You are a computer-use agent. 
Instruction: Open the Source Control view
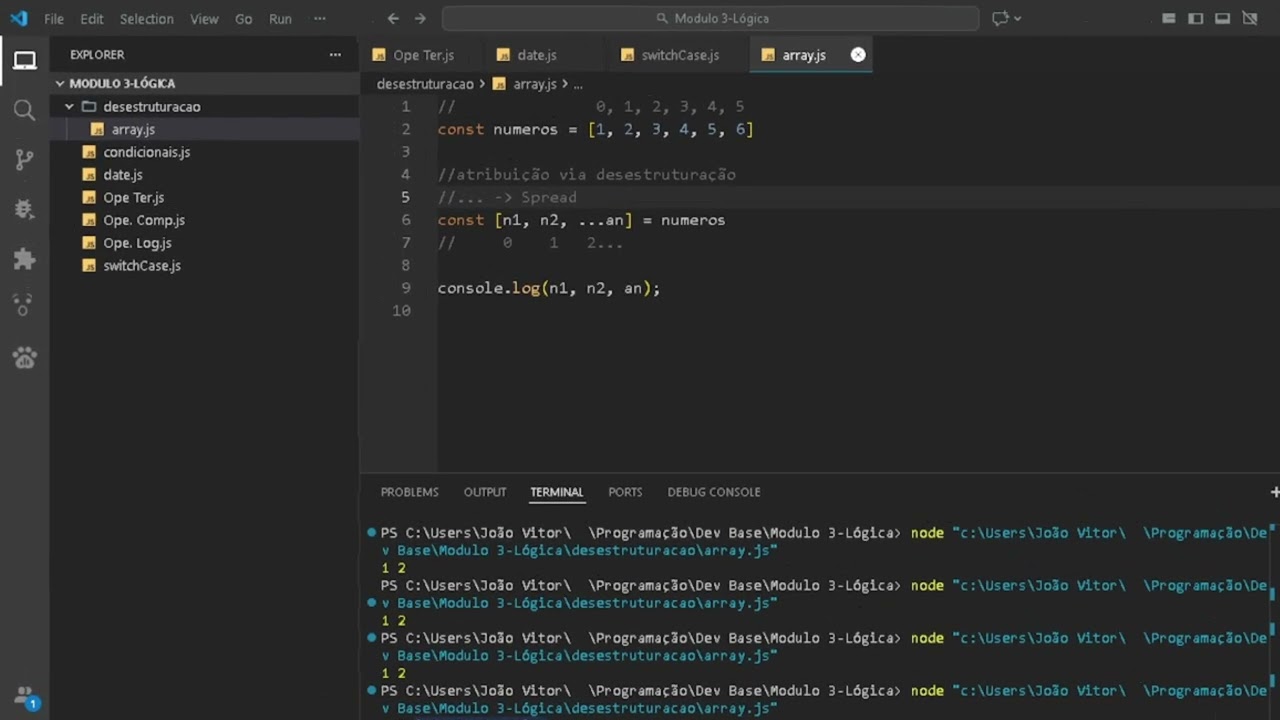(x=25, y=160)
